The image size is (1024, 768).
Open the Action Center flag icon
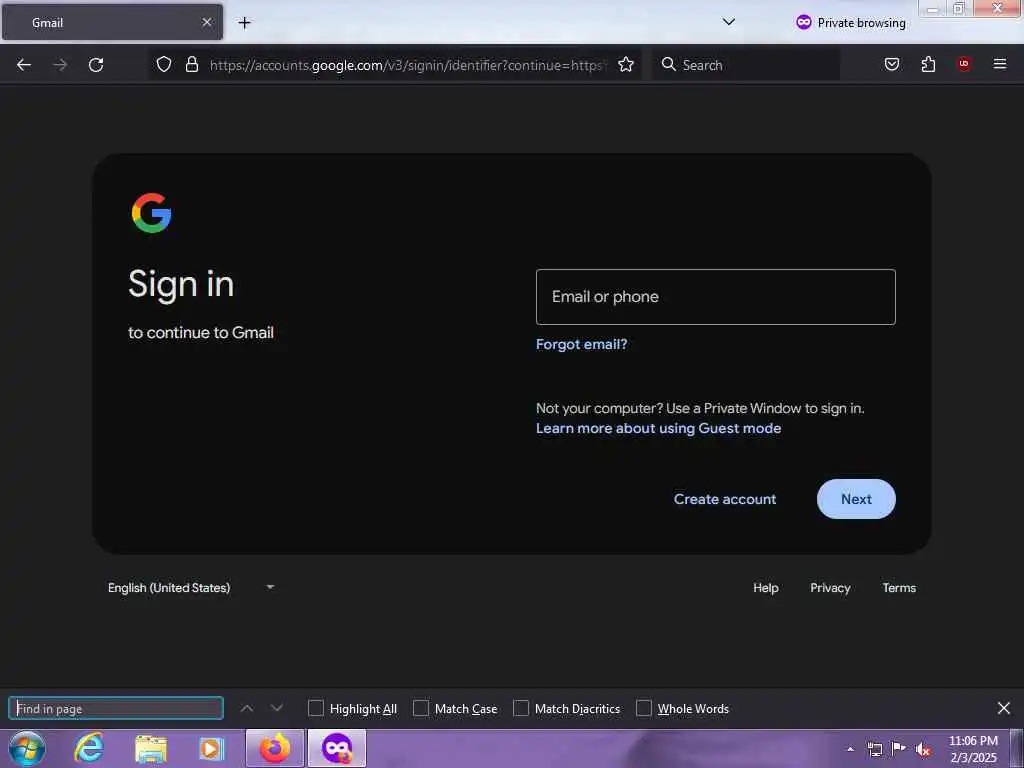pos(899,749)
